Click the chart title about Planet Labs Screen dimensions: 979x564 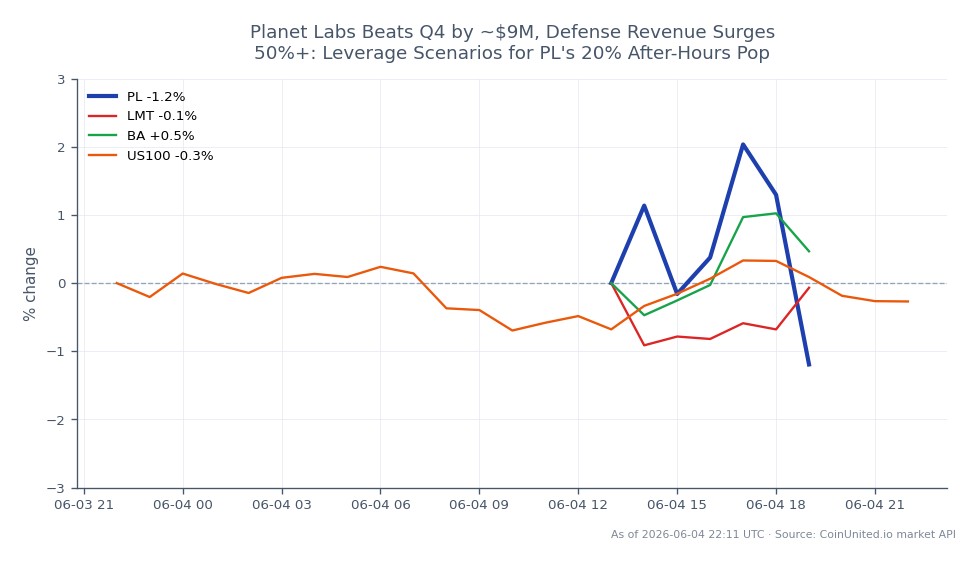click(512, 42)
